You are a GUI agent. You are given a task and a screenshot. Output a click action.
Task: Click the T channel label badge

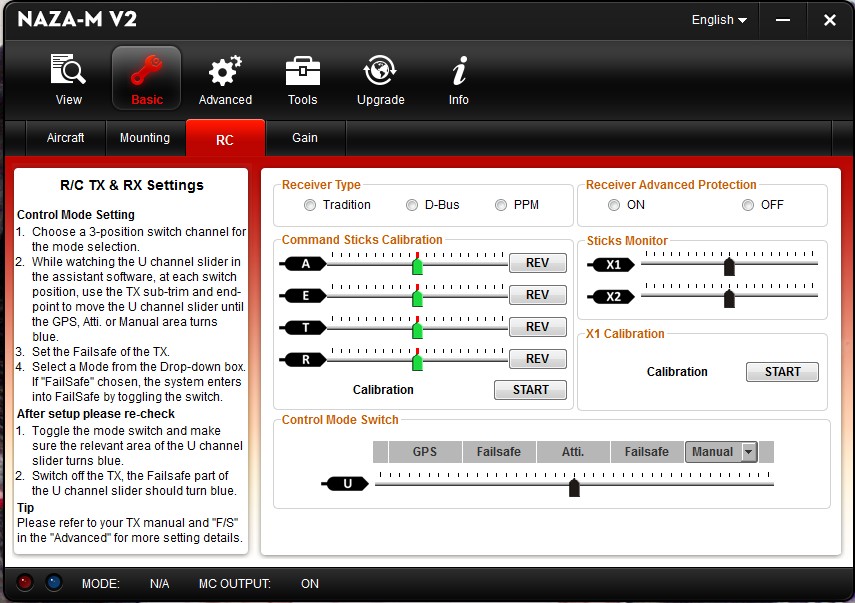click(303, 328)
